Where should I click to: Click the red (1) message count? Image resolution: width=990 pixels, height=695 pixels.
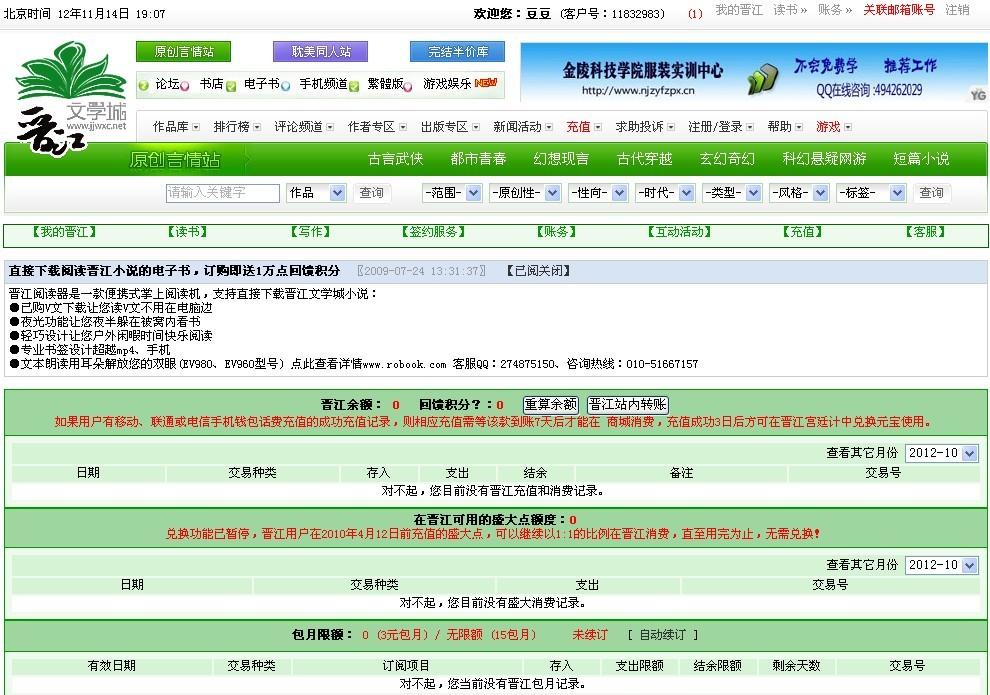click(695, 13)
